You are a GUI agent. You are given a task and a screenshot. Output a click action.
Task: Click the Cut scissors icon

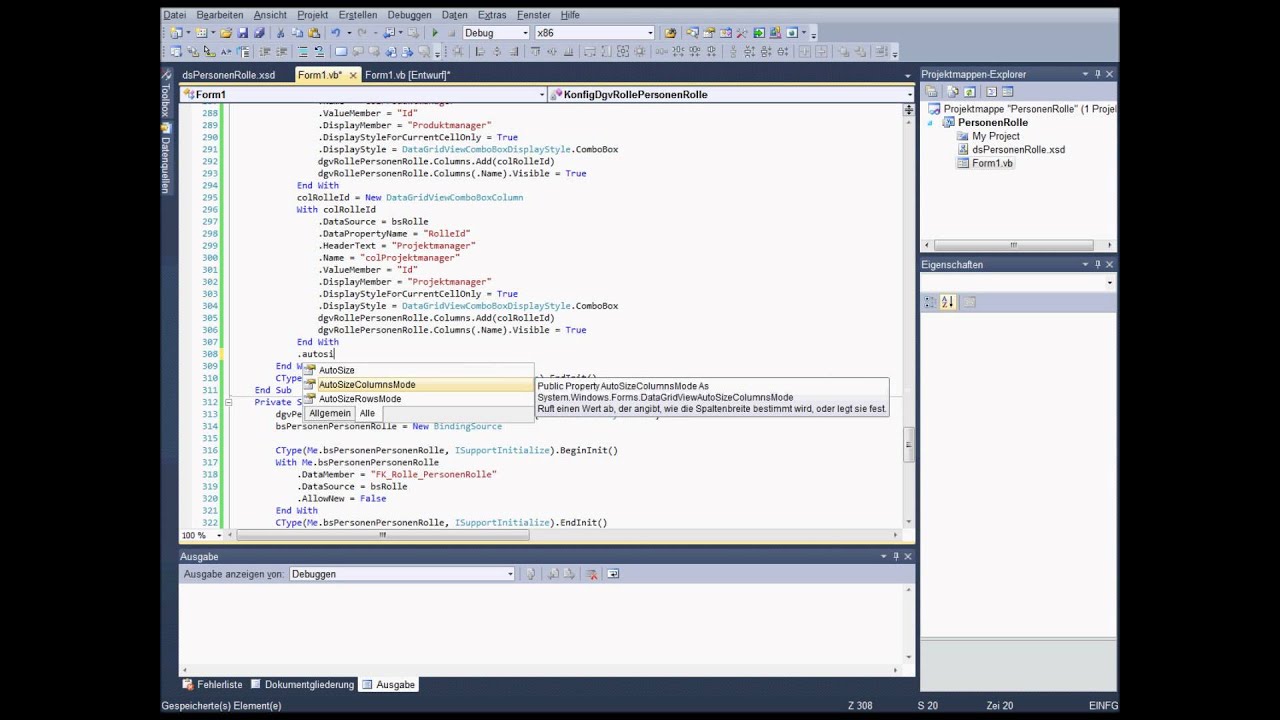click(x=280, y=33)
